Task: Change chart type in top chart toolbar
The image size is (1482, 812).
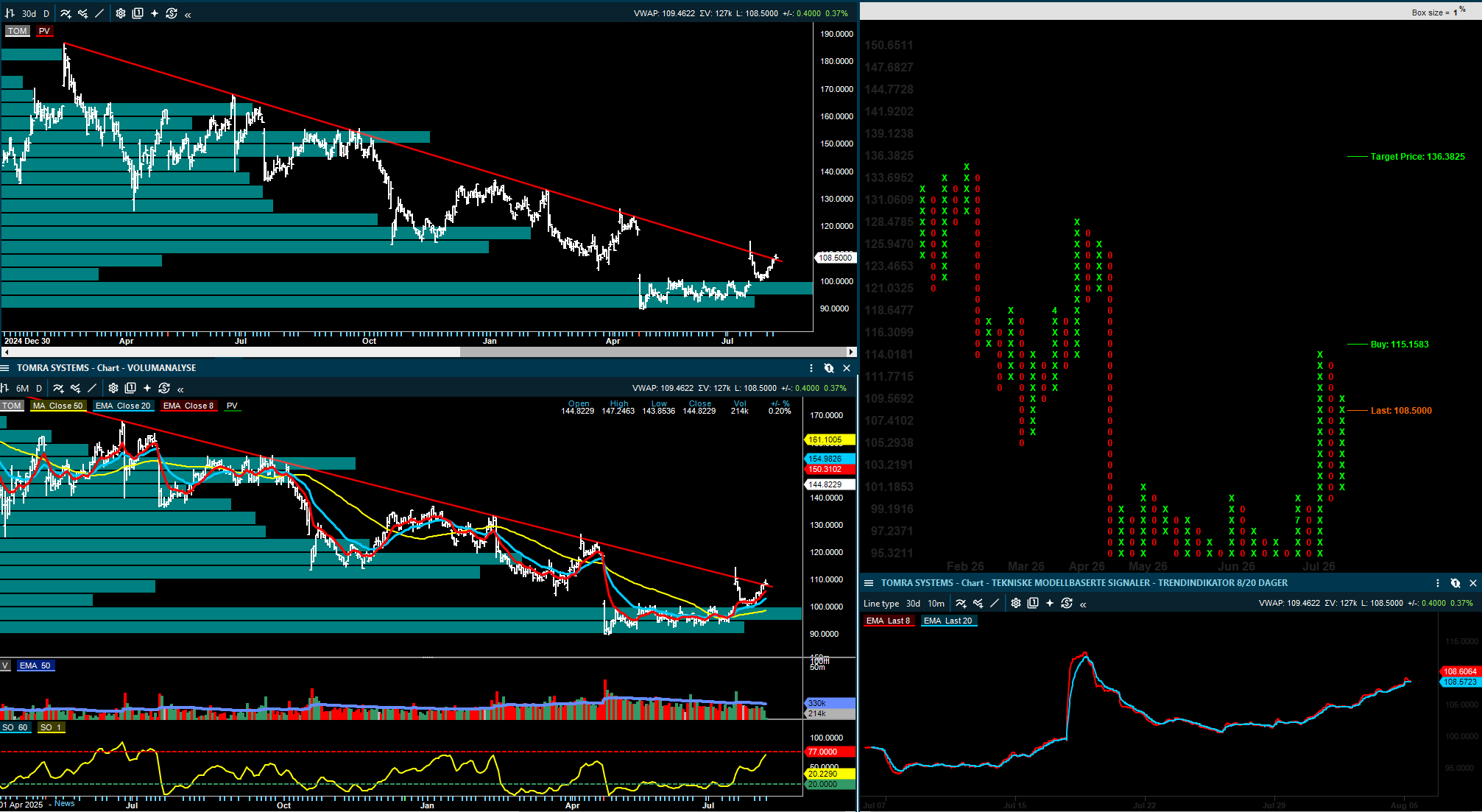Action: pos(10,13)
